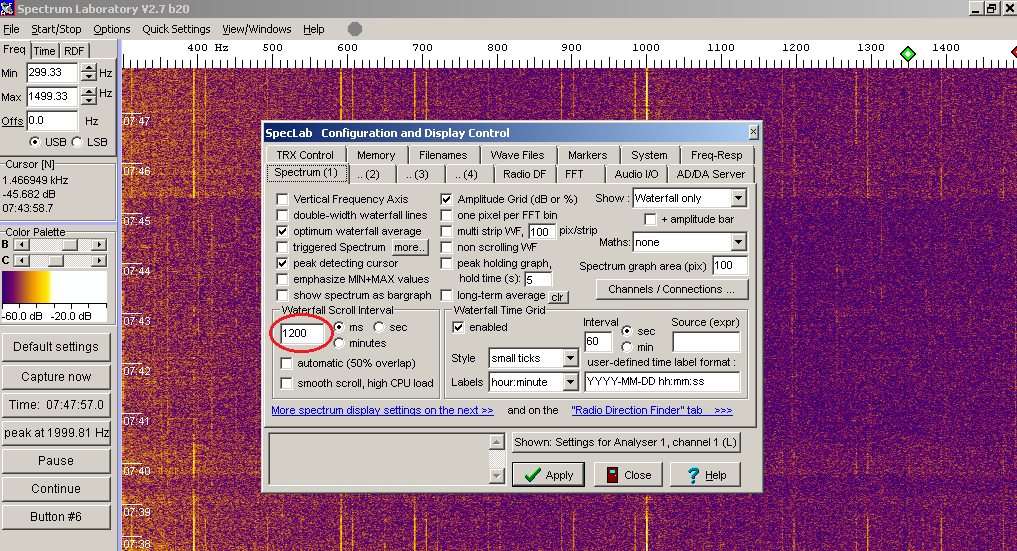Click the dialog Close button
Screen dimensions: 1017x551
pyautogui.click(x=628, y=475)
